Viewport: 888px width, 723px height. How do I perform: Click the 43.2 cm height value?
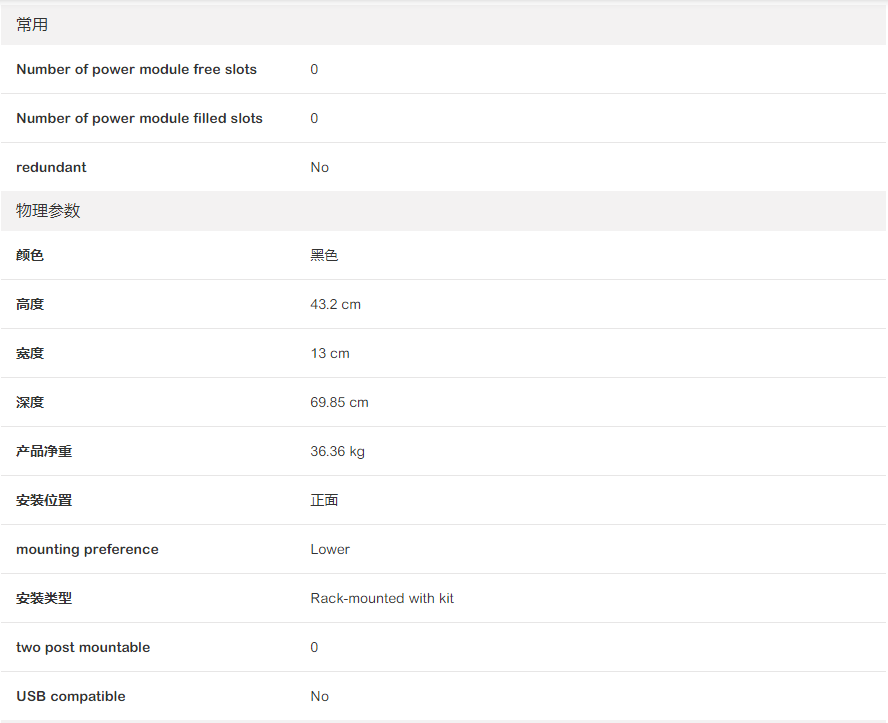(x=335, y=304)
